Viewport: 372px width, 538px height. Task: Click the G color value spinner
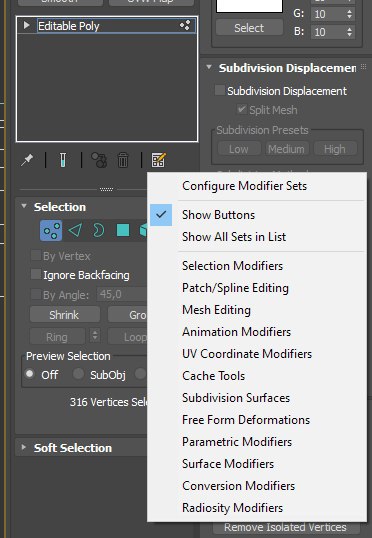pyautogui.click(x=349, y=14)
